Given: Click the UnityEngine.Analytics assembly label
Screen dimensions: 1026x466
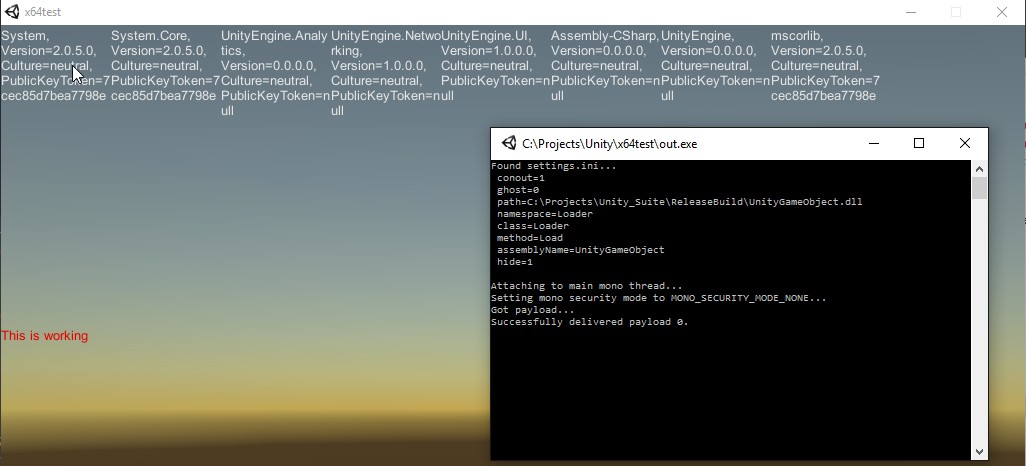Looking at the screenshot, I should (271, 36).
